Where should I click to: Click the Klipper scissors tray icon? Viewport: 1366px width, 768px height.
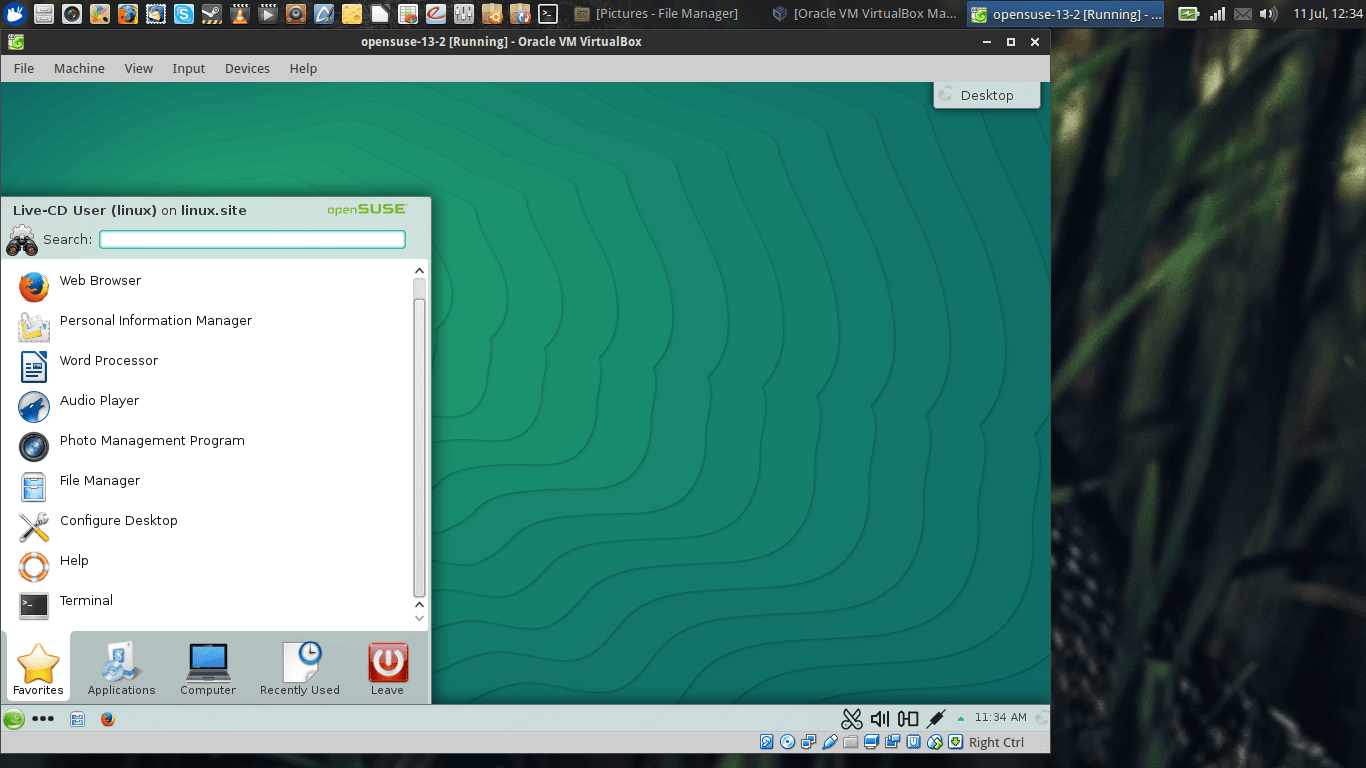click(852, 718)
